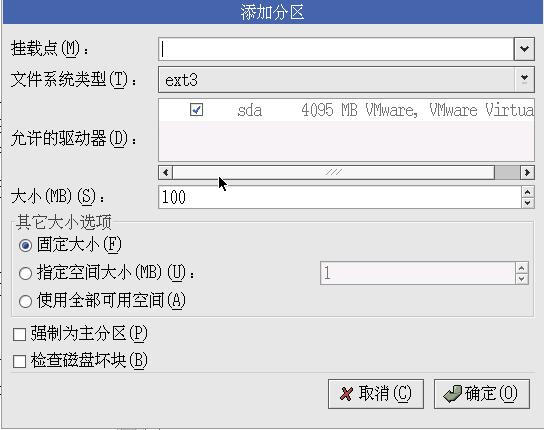Enable check disk bad blocks checkbox
544x430 pixels.
19,361
